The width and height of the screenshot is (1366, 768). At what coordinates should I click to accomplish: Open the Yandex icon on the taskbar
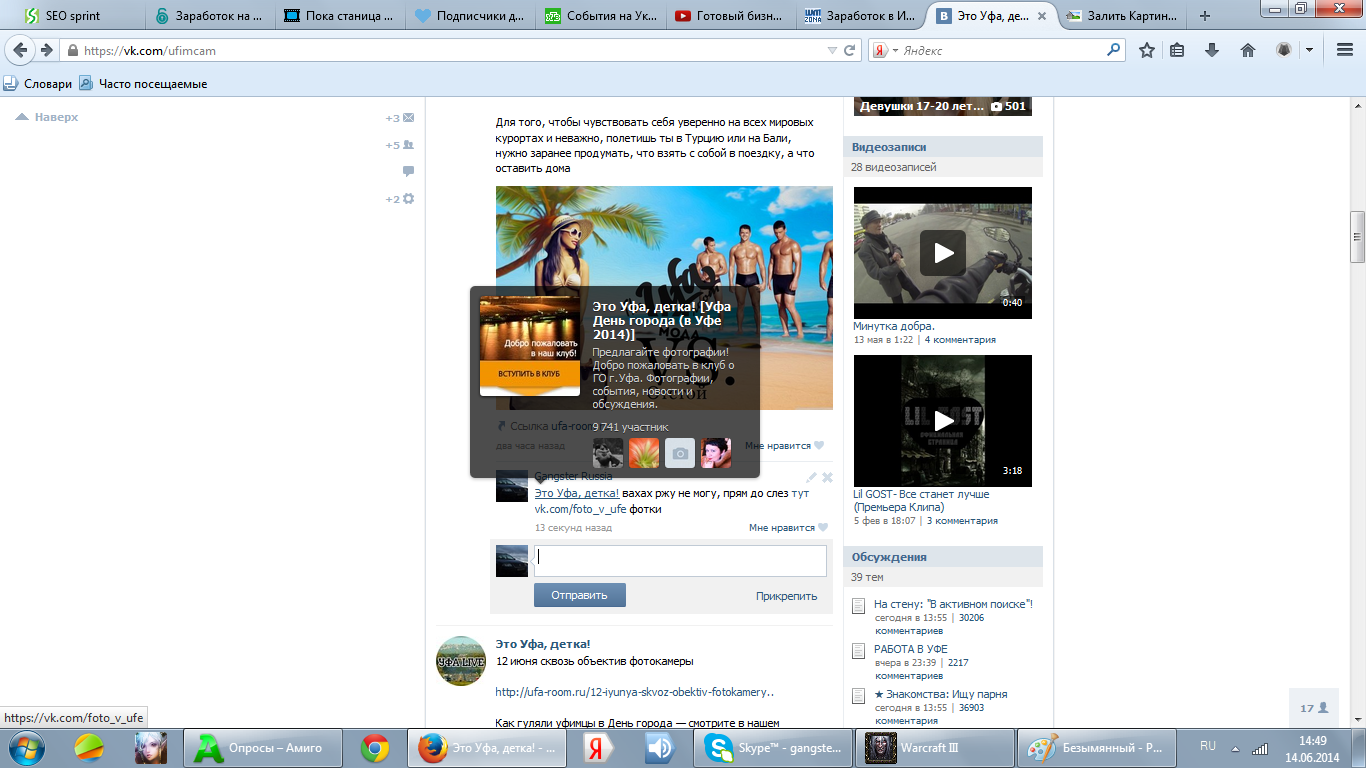tap(598, 748)
